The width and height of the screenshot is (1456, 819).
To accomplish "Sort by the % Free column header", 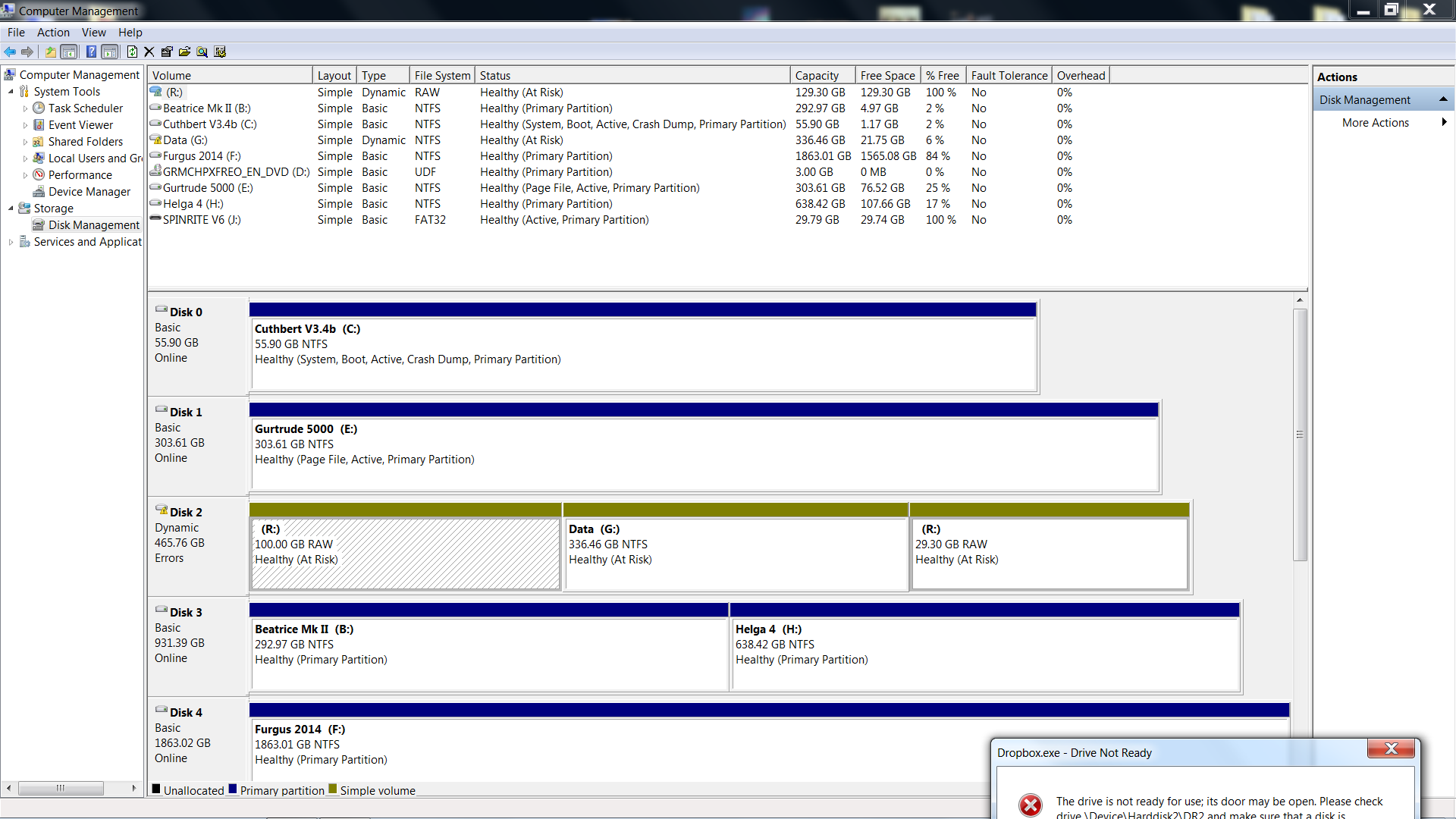I will coord(943,75).
